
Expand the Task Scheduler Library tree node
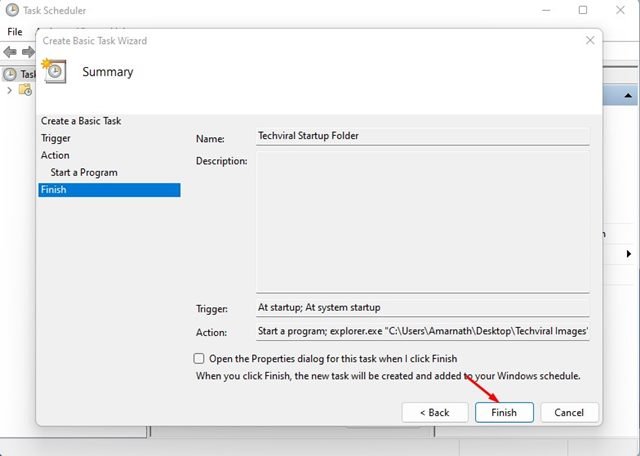coord(9,90)
